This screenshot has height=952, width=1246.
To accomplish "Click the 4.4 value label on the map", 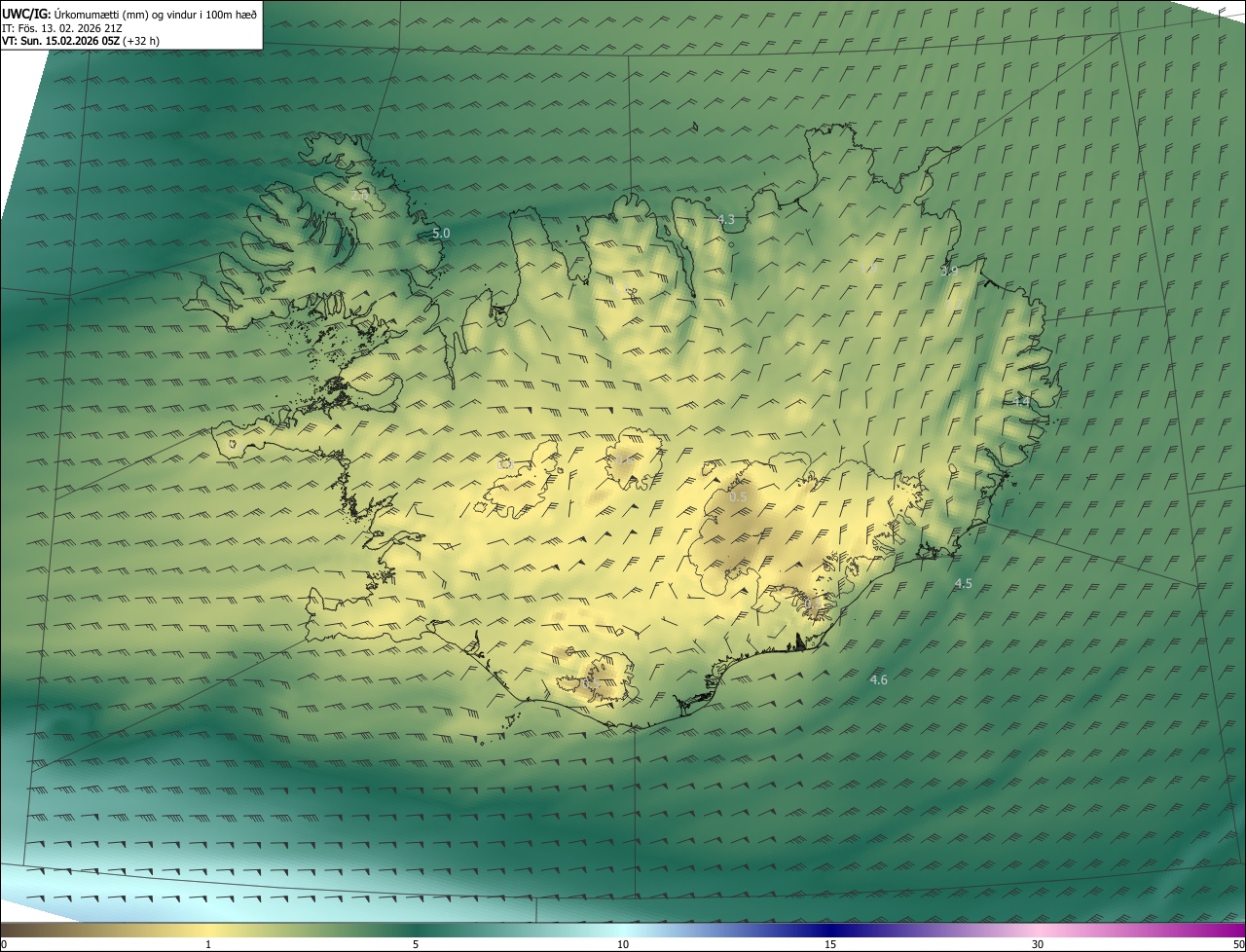I will [1020, 401].
